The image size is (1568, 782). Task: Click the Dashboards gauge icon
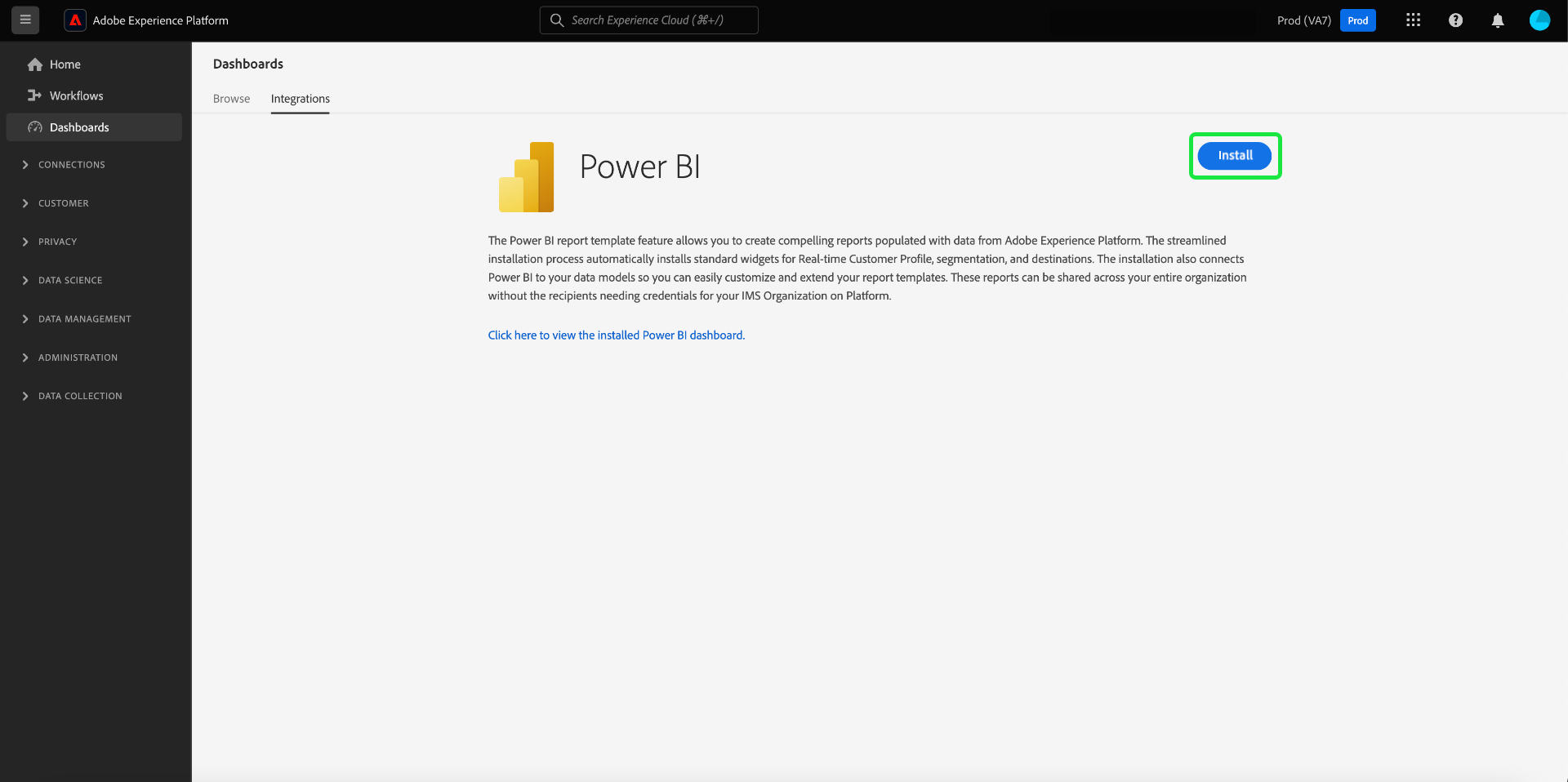tap(35, 127)
